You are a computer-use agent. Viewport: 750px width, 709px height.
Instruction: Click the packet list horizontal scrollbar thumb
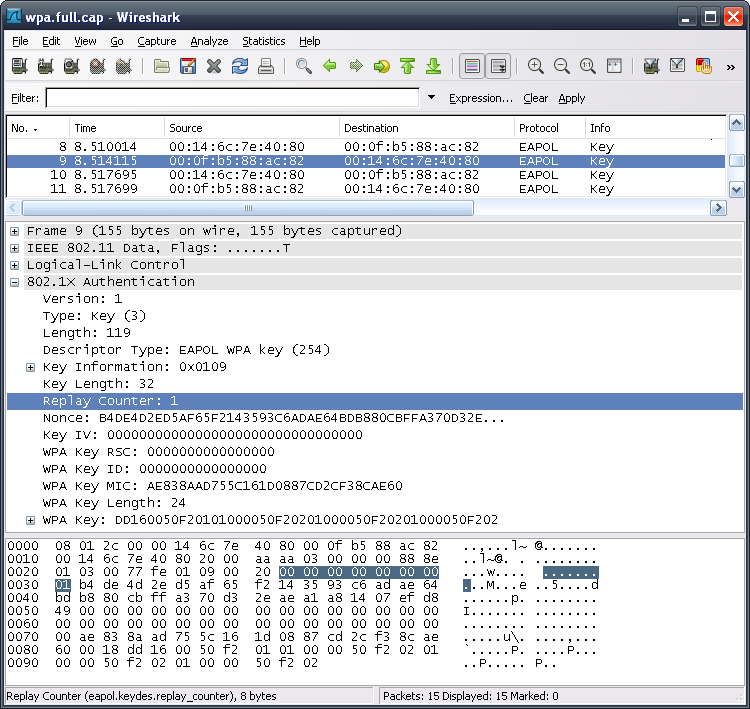pyautogui.click(x=248, y=208)
